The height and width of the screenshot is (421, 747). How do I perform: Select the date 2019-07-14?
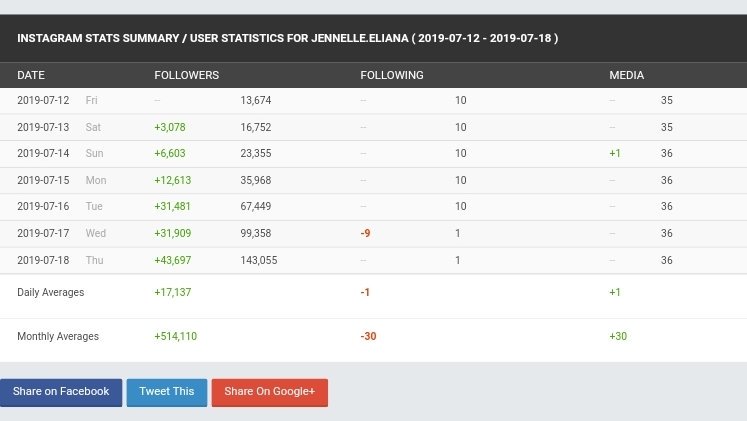[43, 153]
